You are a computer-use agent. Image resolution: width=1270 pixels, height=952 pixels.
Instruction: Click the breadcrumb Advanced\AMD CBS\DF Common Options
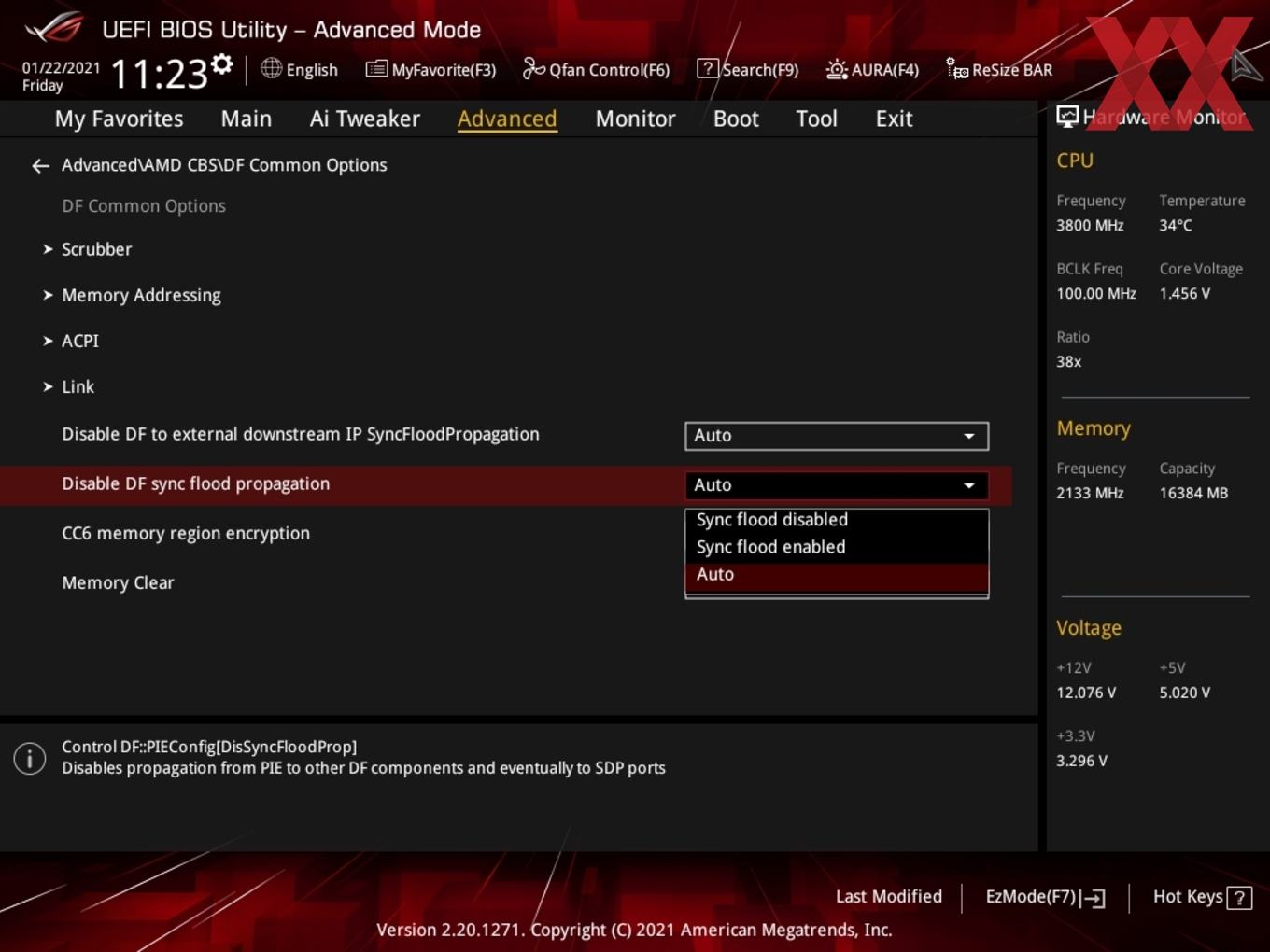[x=224, y=165]
